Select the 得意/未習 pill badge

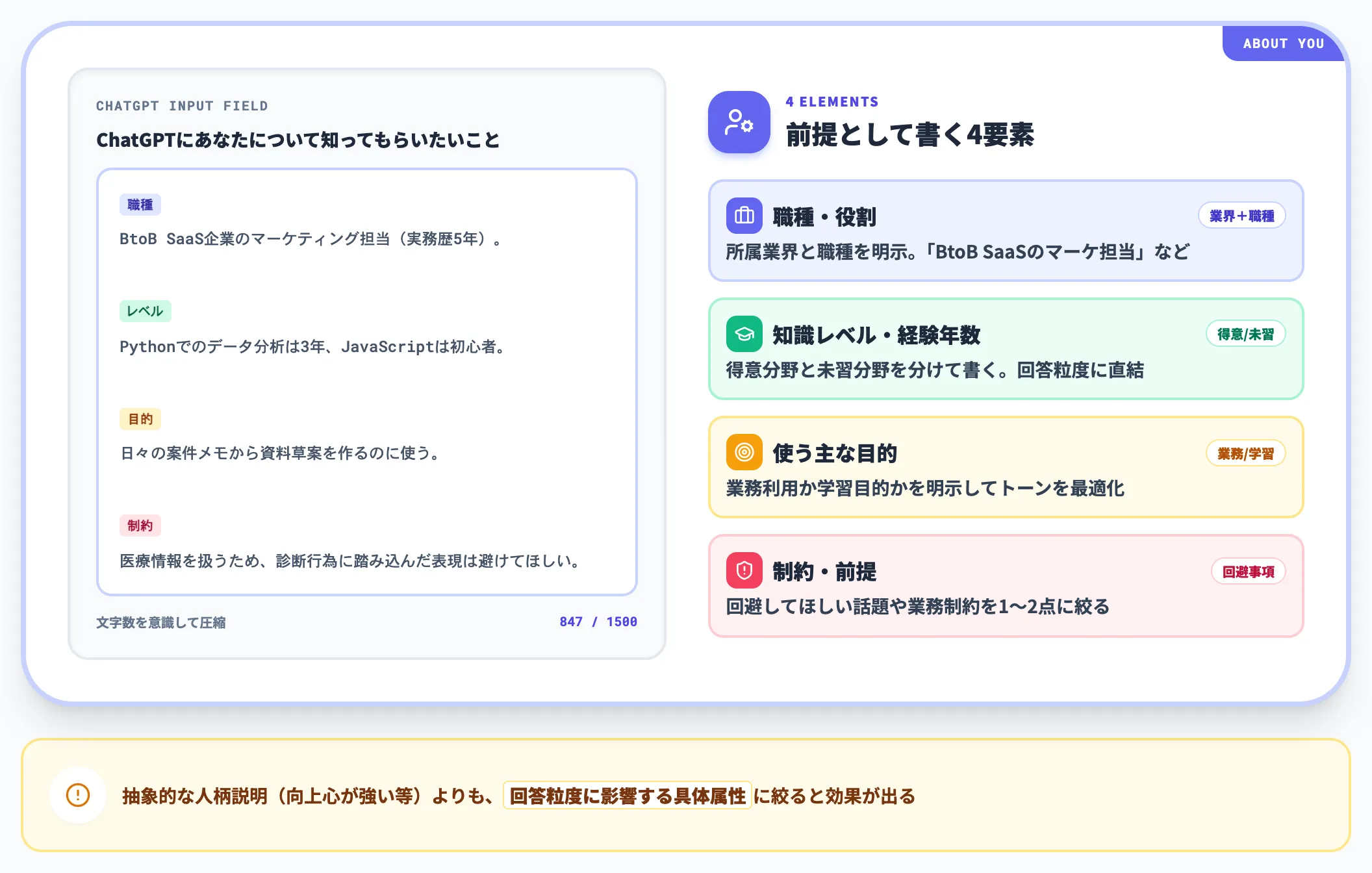click(1246, 334)
